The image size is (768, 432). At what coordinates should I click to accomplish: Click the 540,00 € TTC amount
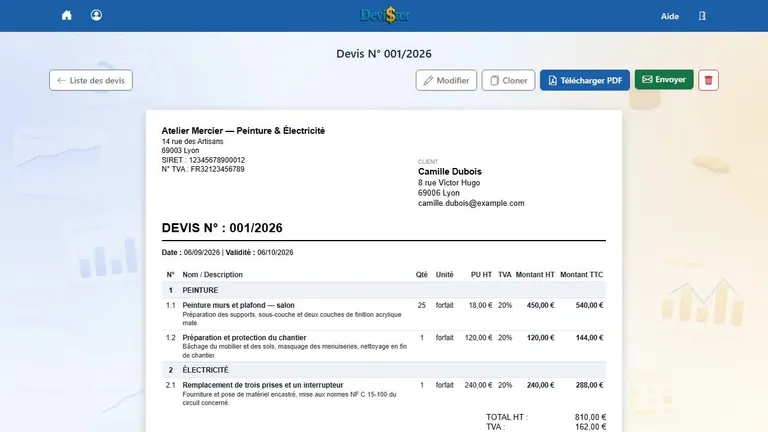click(590, 305)
